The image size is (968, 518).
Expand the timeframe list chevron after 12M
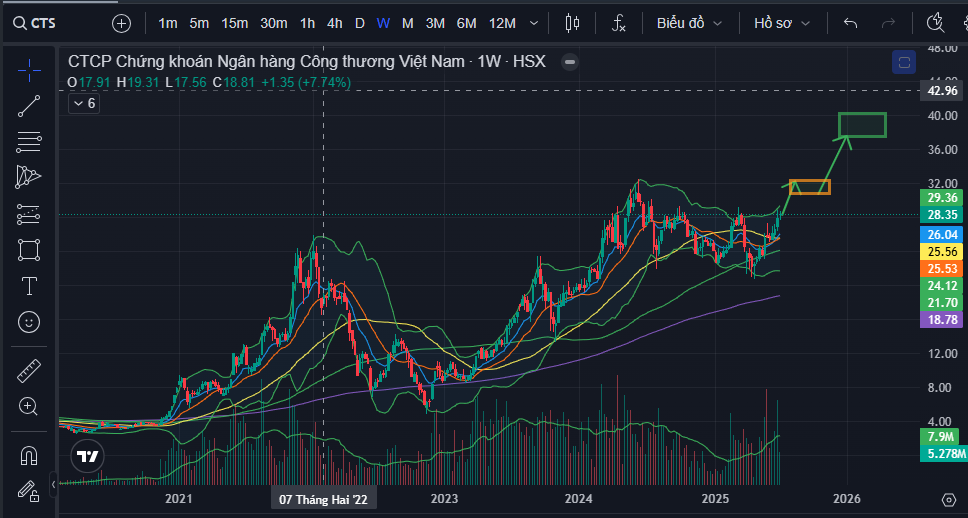point(533,23)
